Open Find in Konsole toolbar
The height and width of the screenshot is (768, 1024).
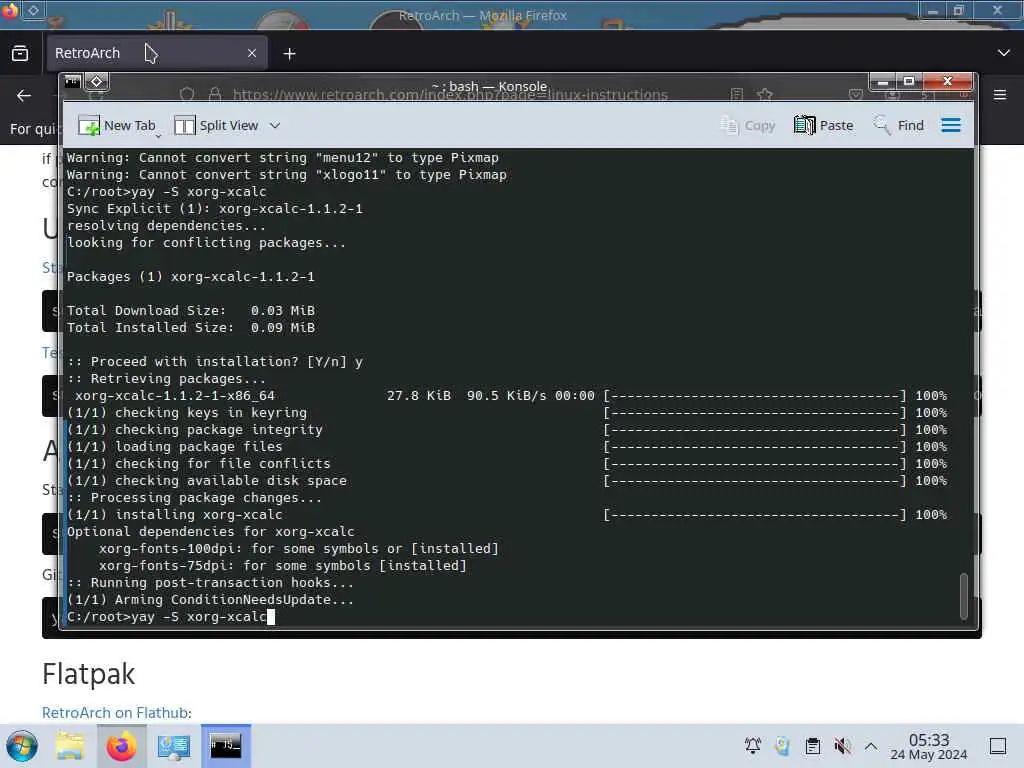coord(899,125)
